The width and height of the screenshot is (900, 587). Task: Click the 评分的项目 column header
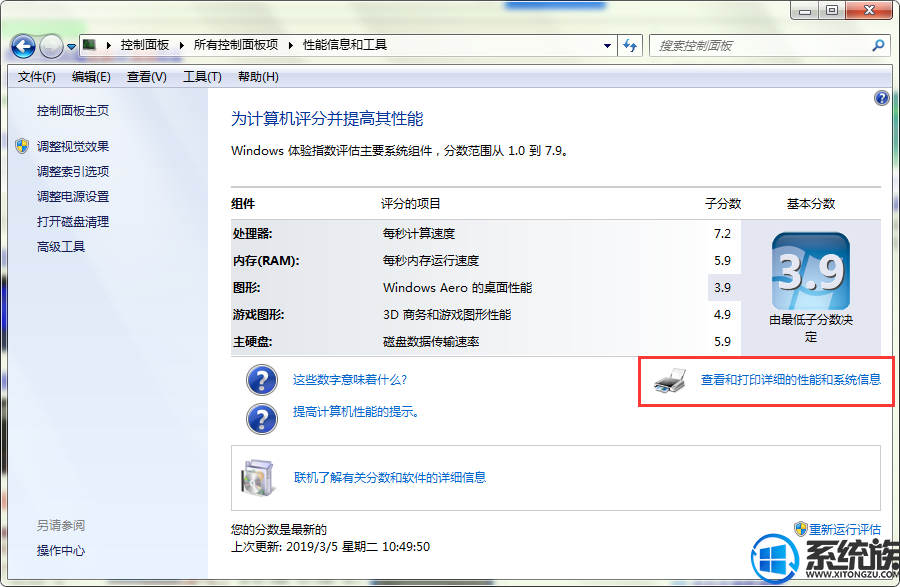tap(411, 204)
